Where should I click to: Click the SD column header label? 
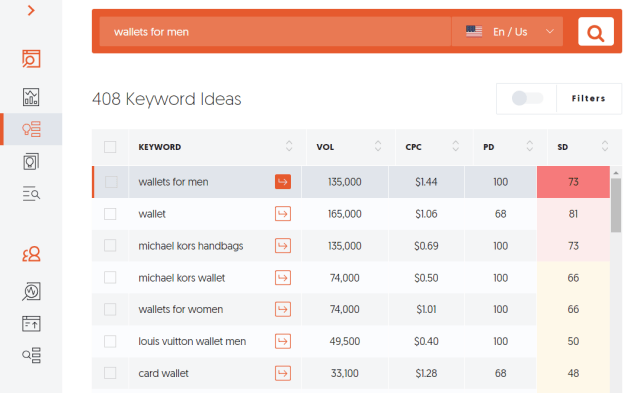point(563,147)
